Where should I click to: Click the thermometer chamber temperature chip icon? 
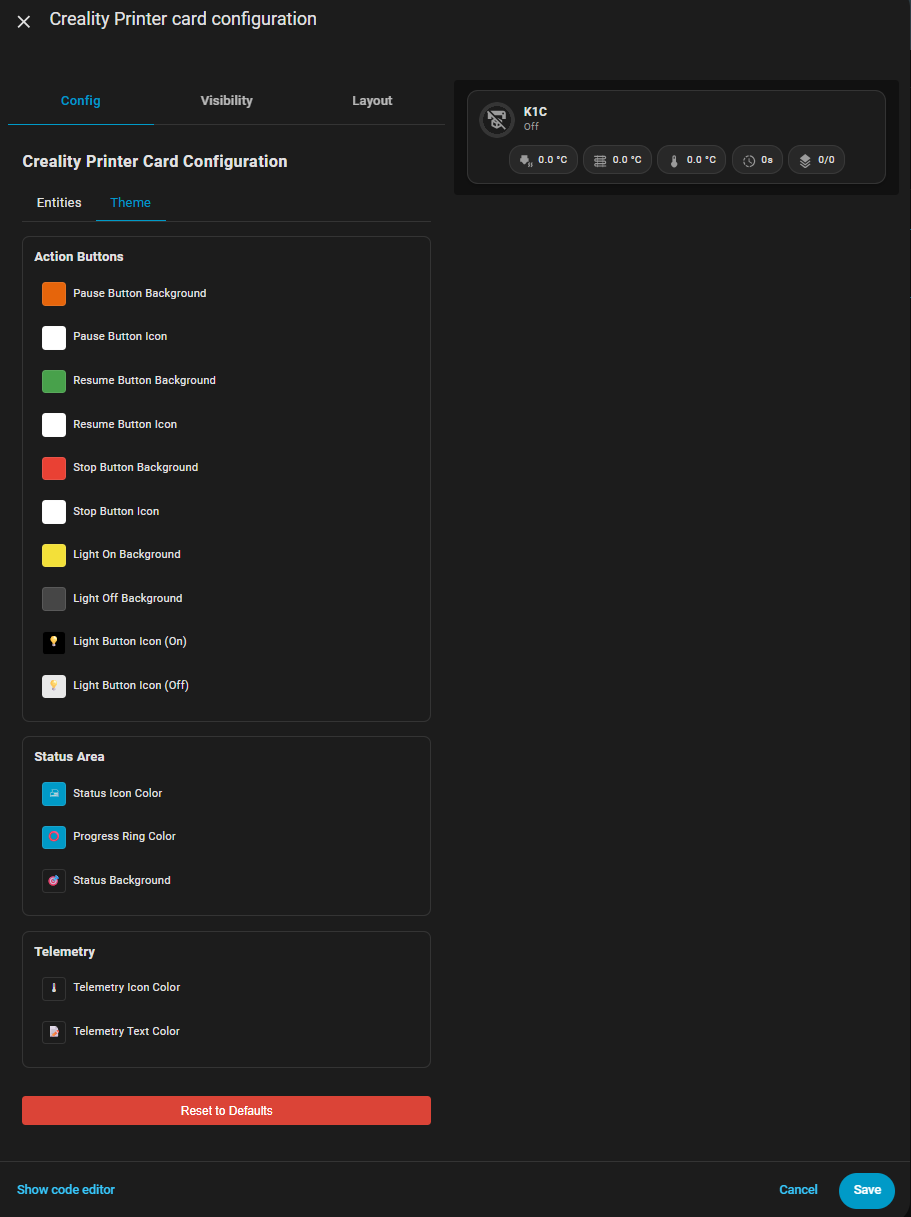coord(674,160)
